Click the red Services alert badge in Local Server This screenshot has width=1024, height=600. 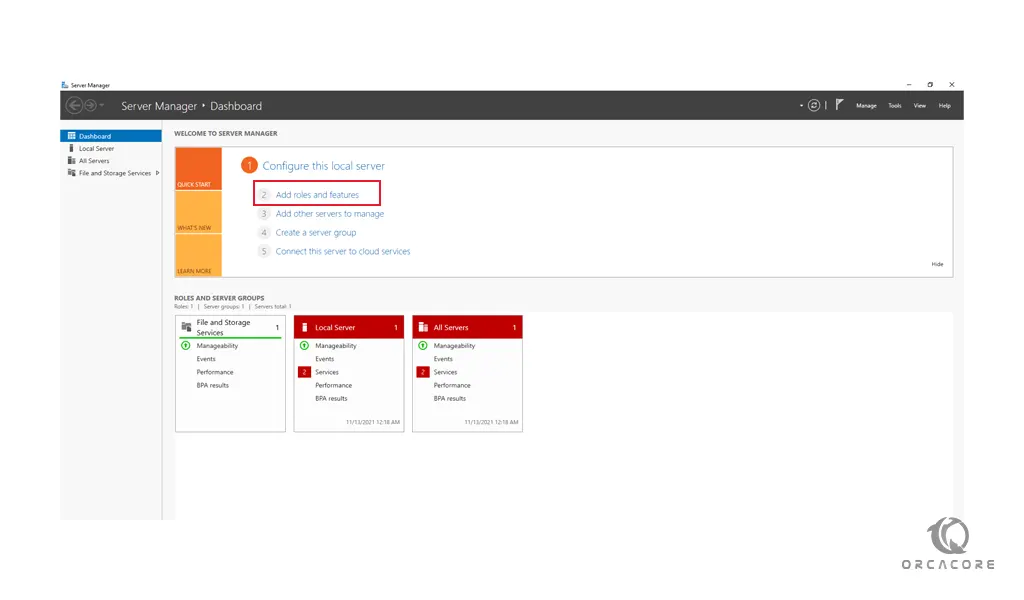point(304,372)
